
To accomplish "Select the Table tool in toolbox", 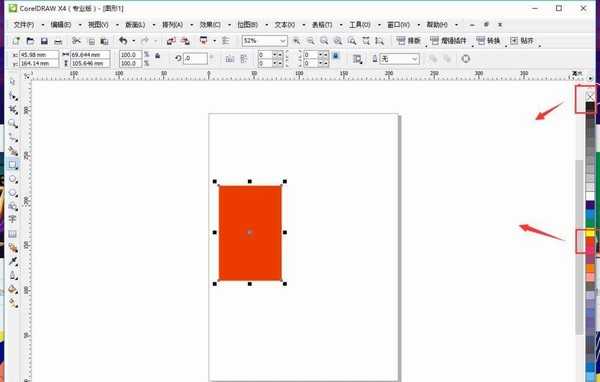I will tap(13, 234).
